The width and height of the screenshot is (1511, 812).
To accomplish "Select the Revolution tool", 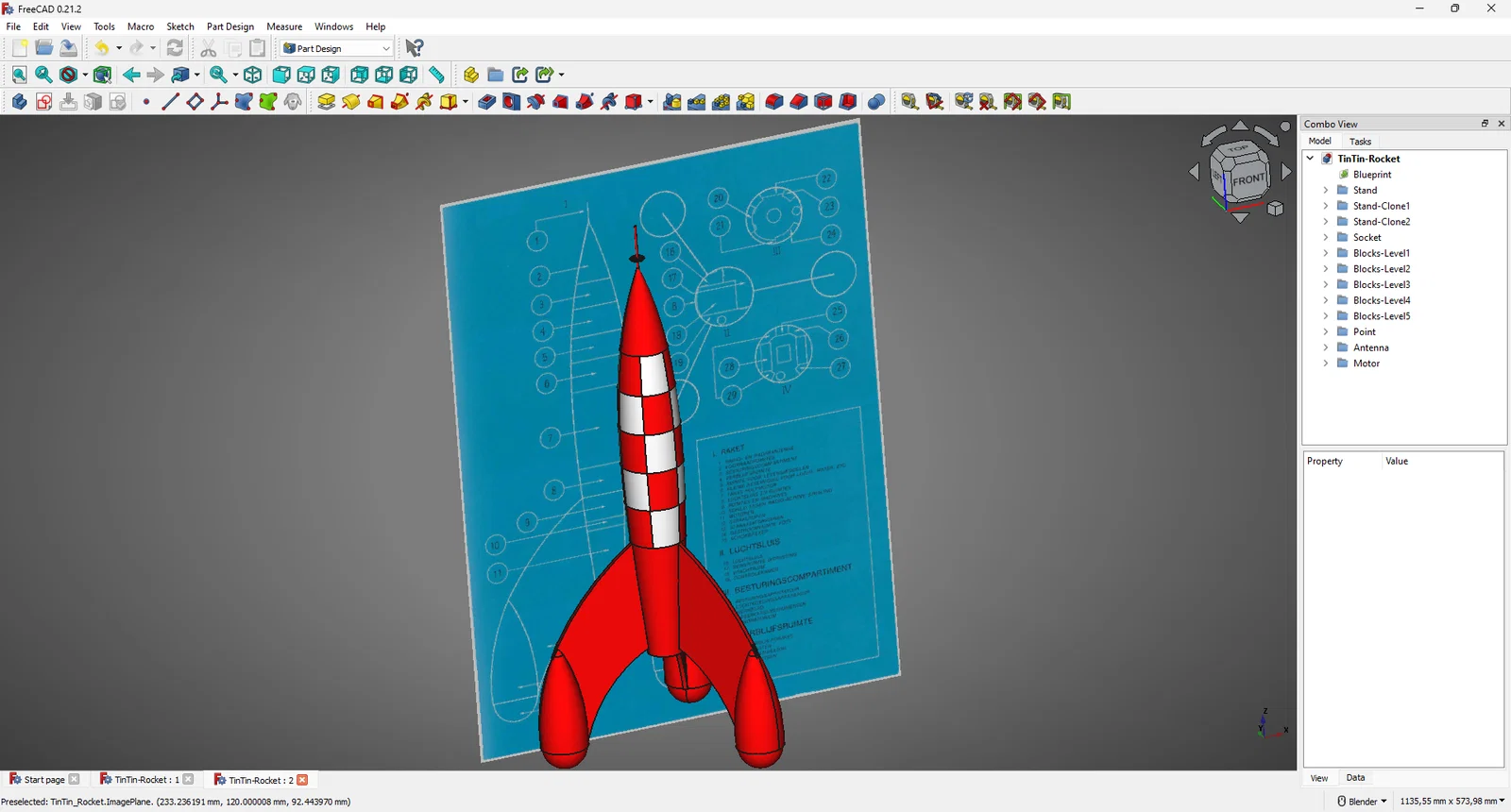I will point(351,102).
